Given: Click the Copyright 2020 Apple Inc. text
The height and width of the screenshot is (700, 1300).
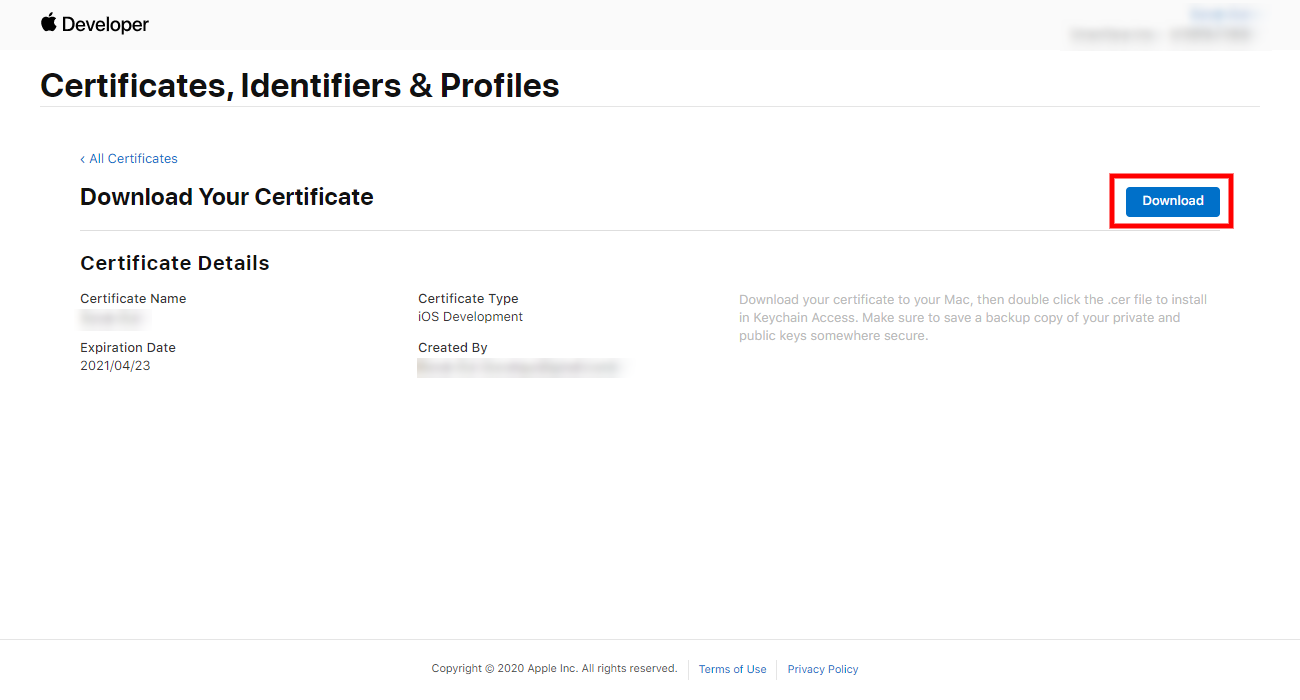Looking at the screenshot, I should point(554,668).
